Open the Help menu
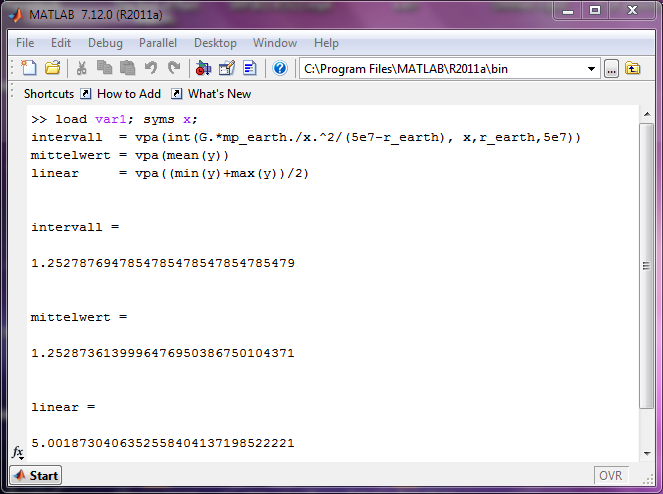Viewport: 663px width, 494px height. [x=326, y=43]
